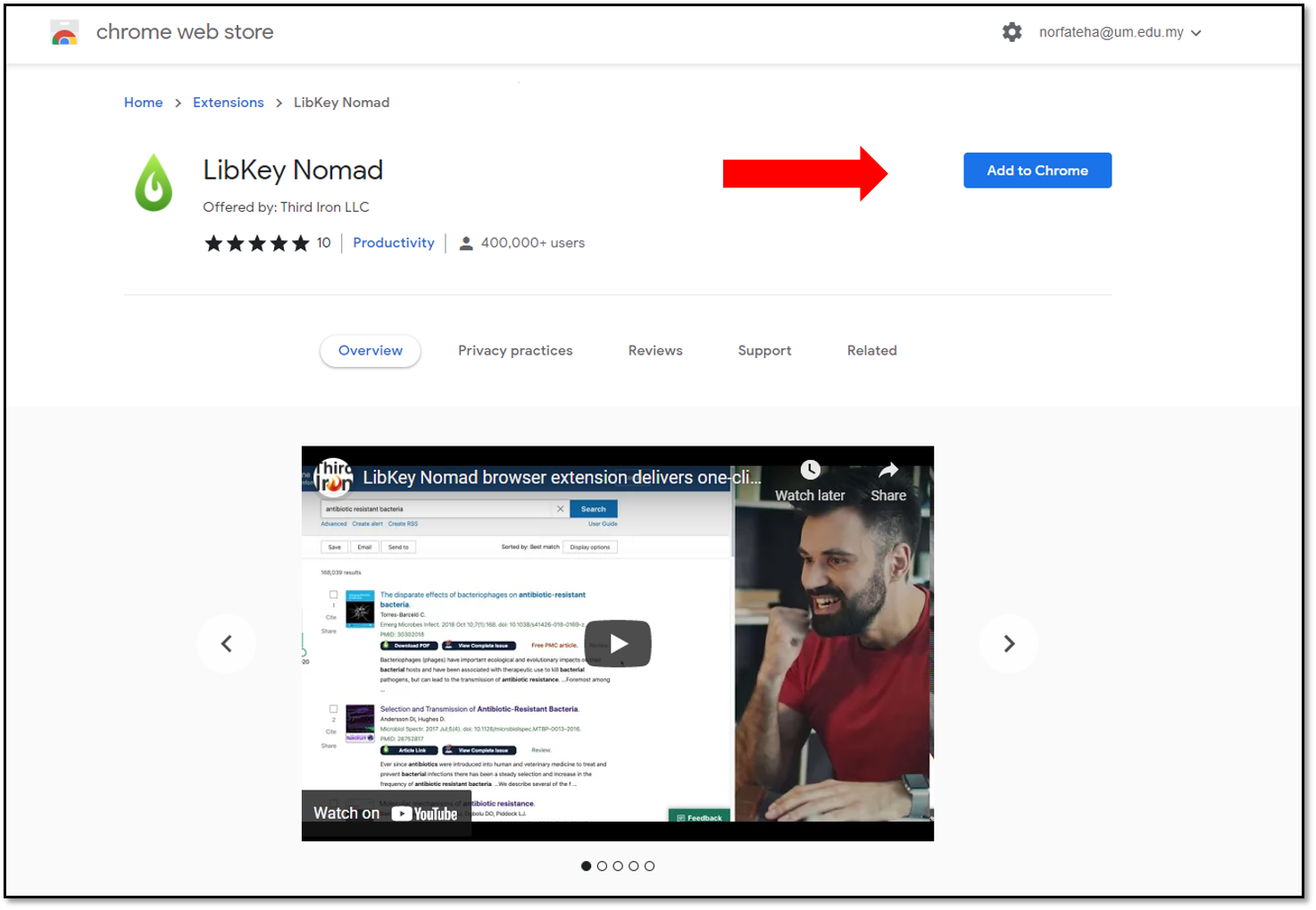Image resolution: width=1316 pixels, height=910 pixels.
Task: Click the LibKey Nomad heading text
Action: pos(293,170)
